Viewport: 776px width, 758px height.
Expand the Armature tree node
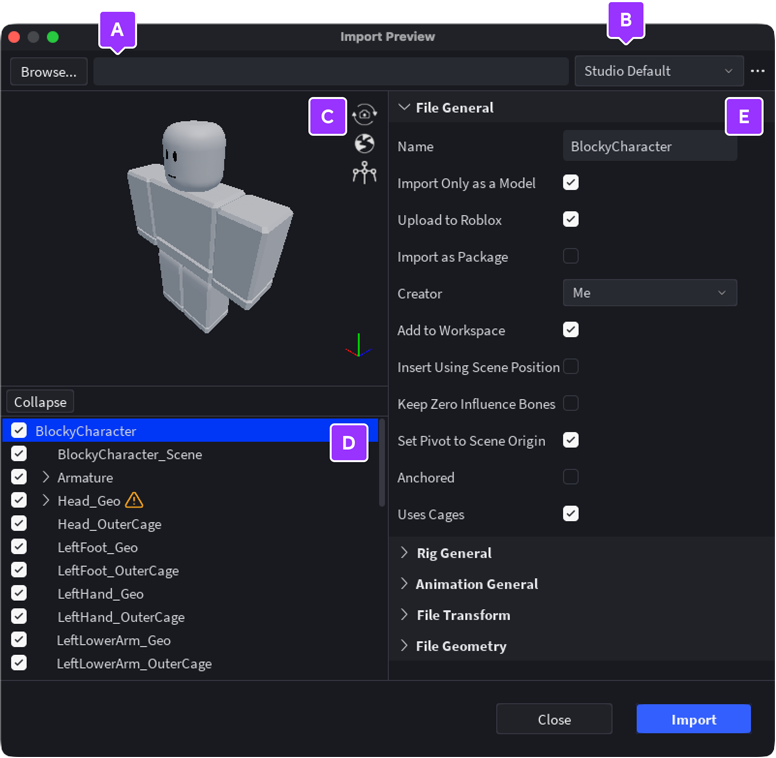tap(46, 477)
